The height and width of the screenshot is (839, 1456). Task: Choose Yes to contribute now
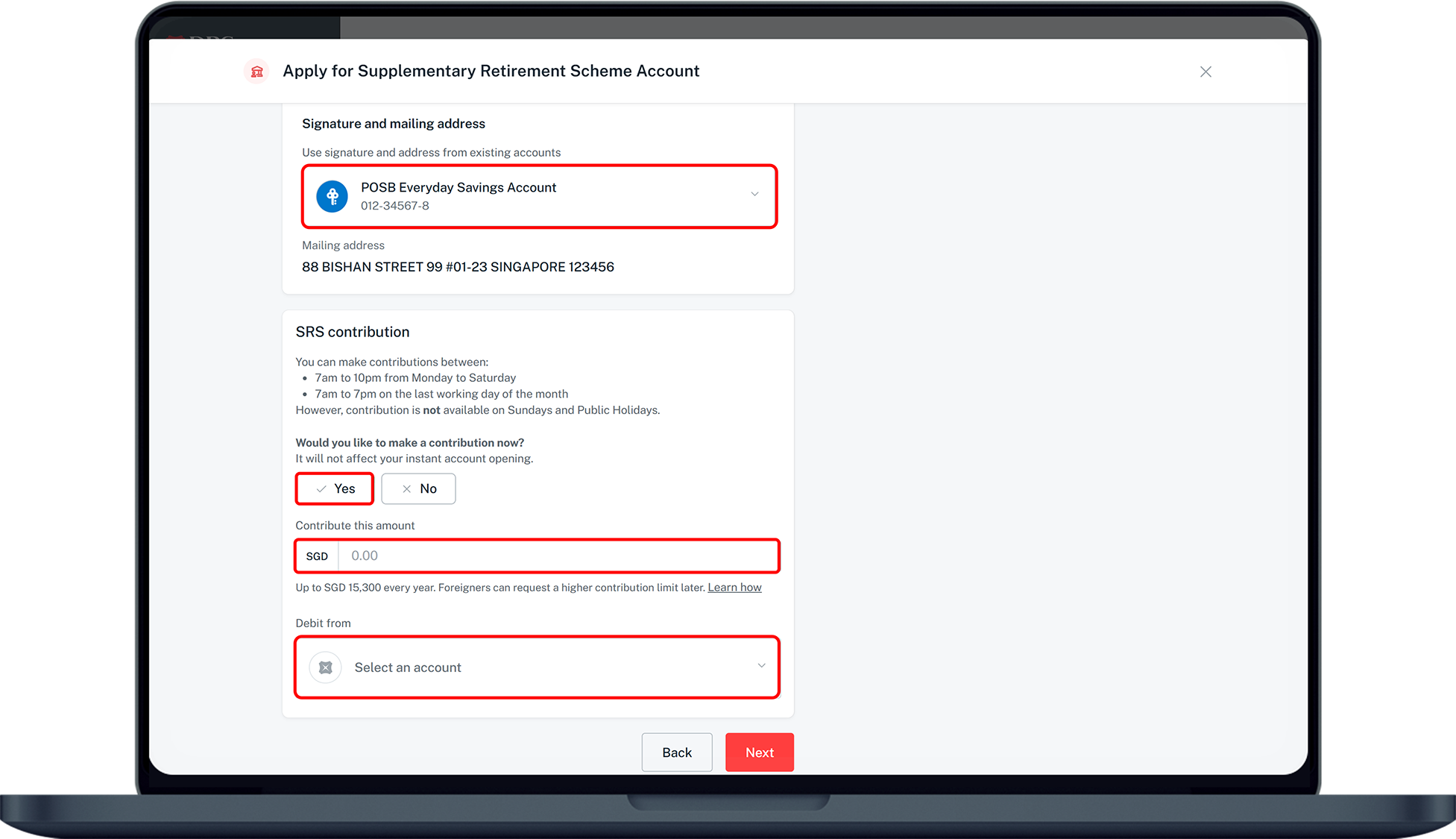click(335, 489)
